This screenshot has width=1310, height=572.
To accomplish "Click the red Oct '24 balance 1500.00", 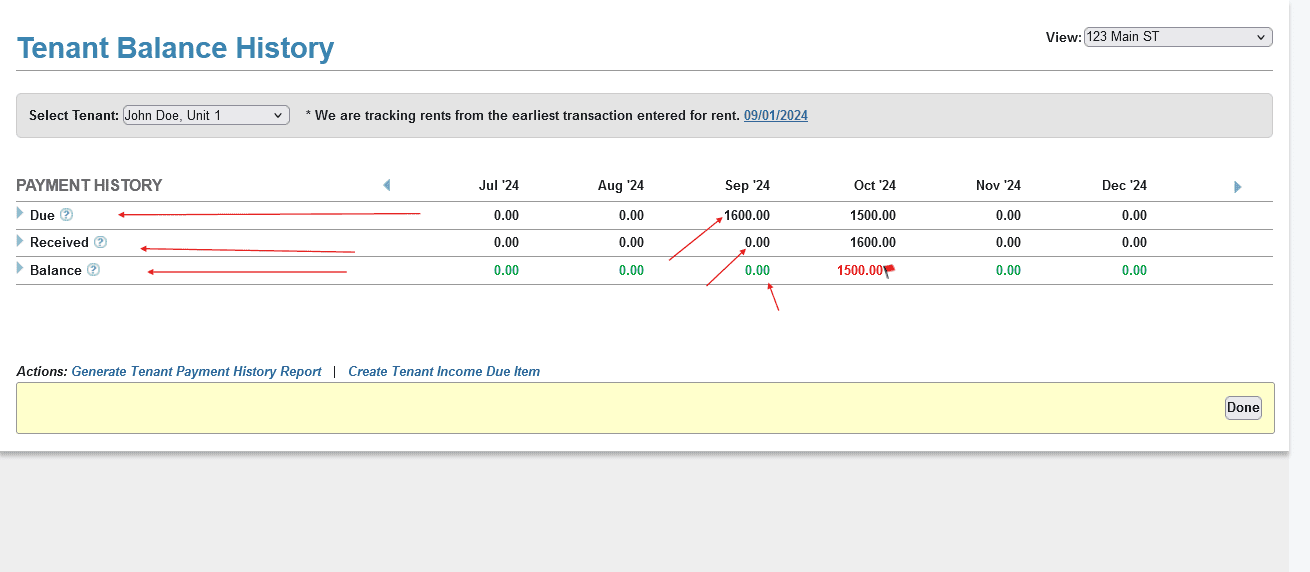I will pyautogui.click(x=859, y=270).
